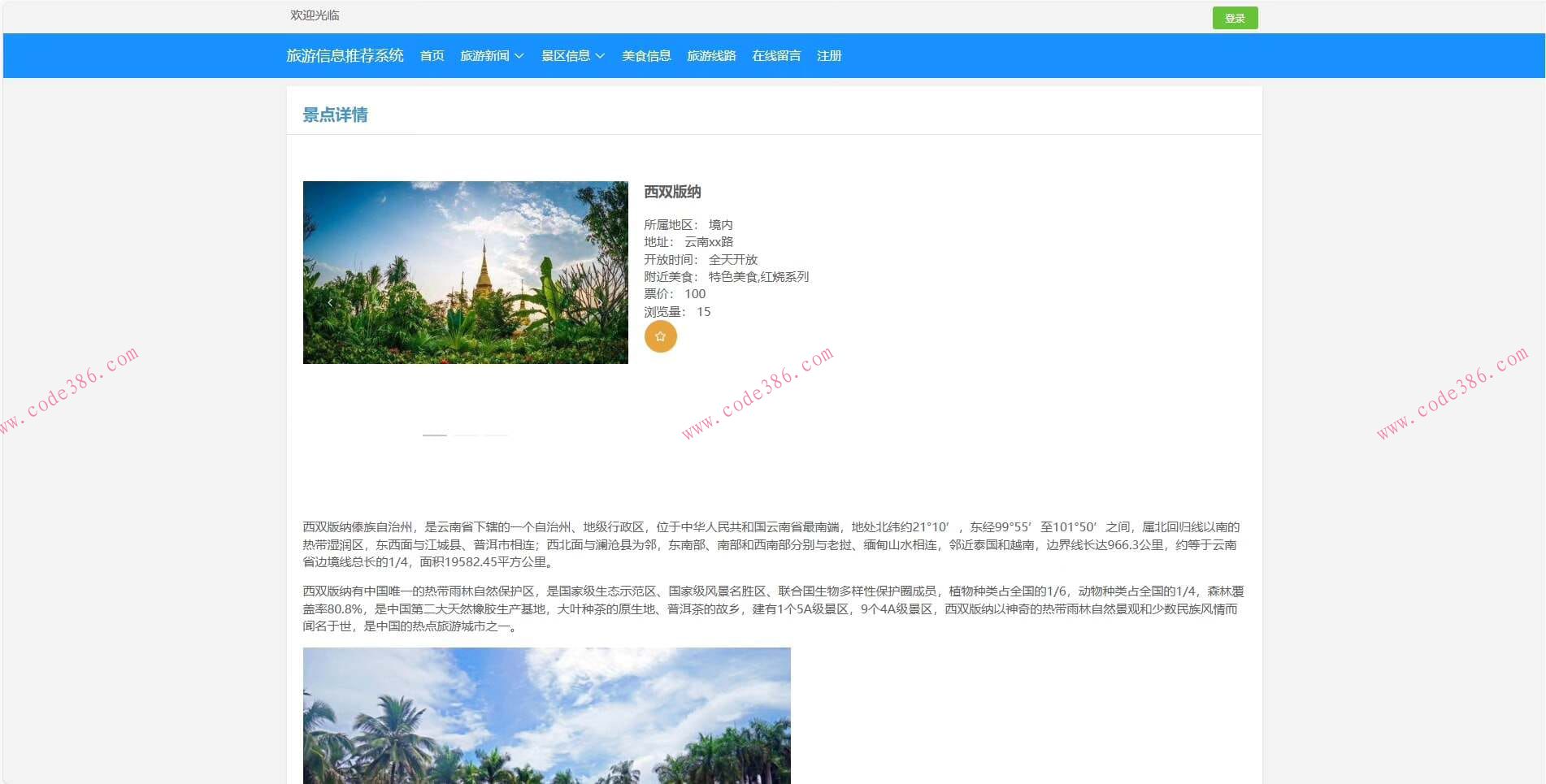Open the 首页 menu item
1546x784 pixels.
[x=432, y=55]
